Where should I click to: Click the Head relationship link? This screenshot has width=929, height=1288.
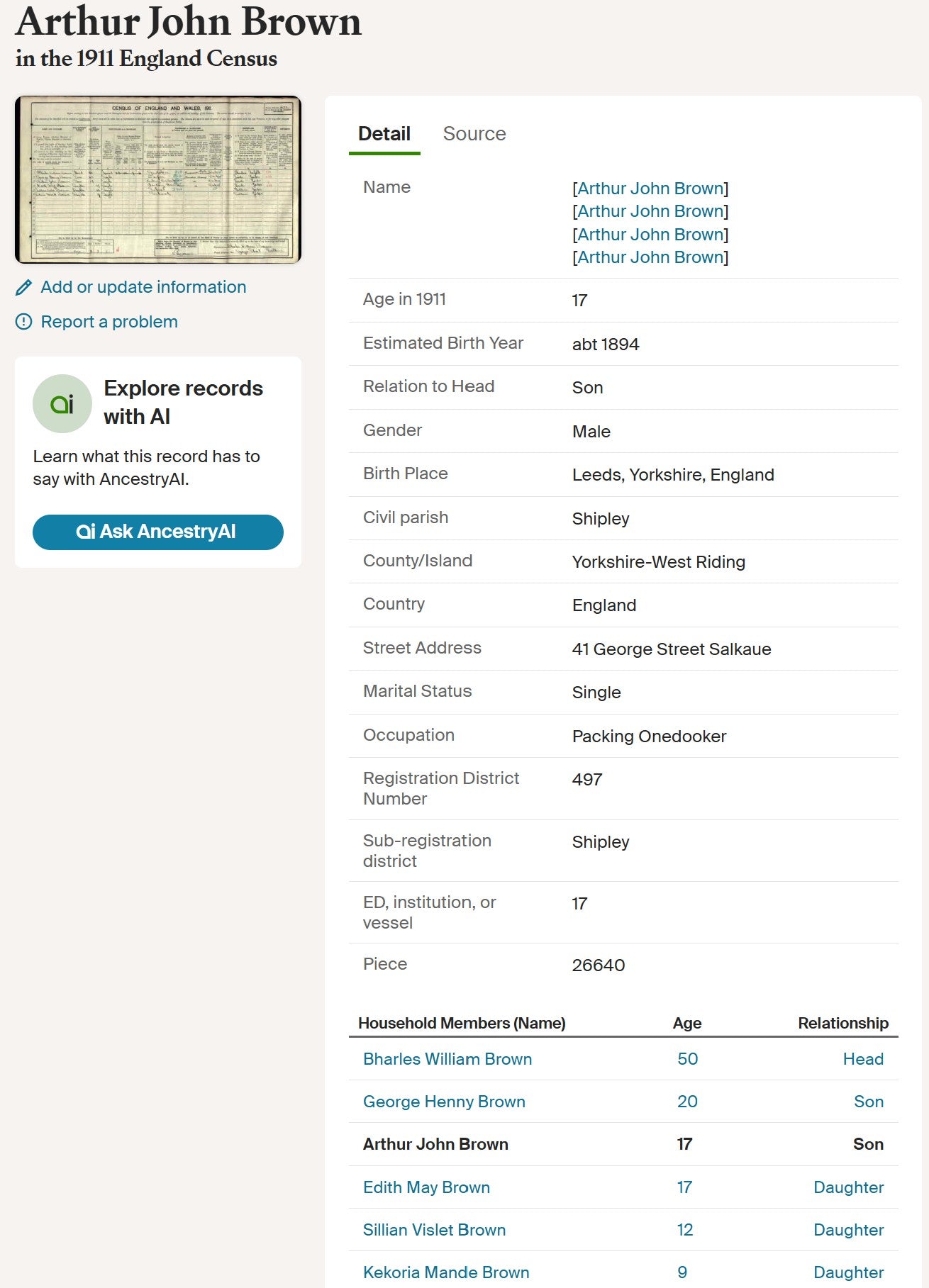tap(862, 1059)
